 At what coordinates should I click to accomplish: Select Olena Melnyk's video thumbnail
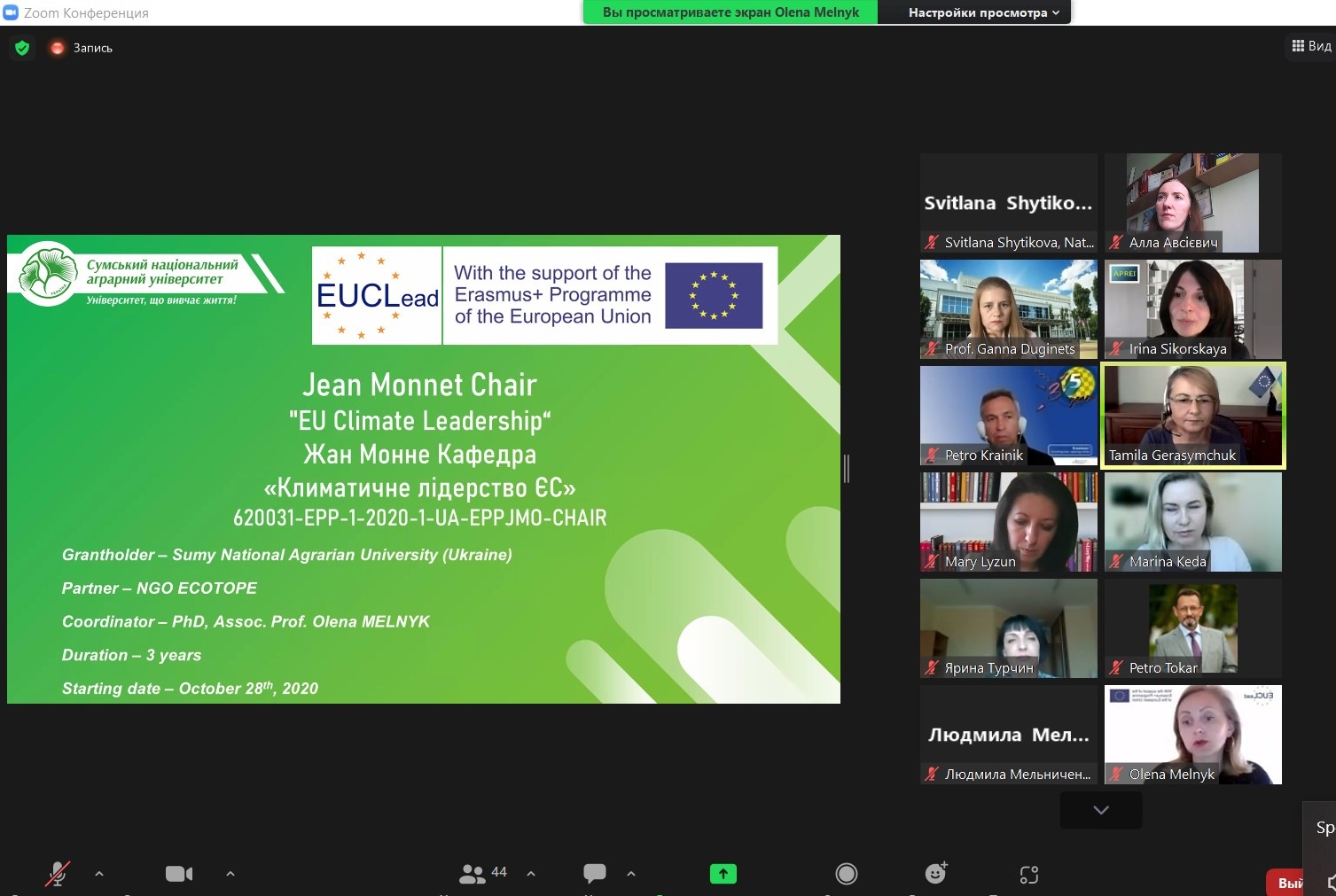(1192, 734)
